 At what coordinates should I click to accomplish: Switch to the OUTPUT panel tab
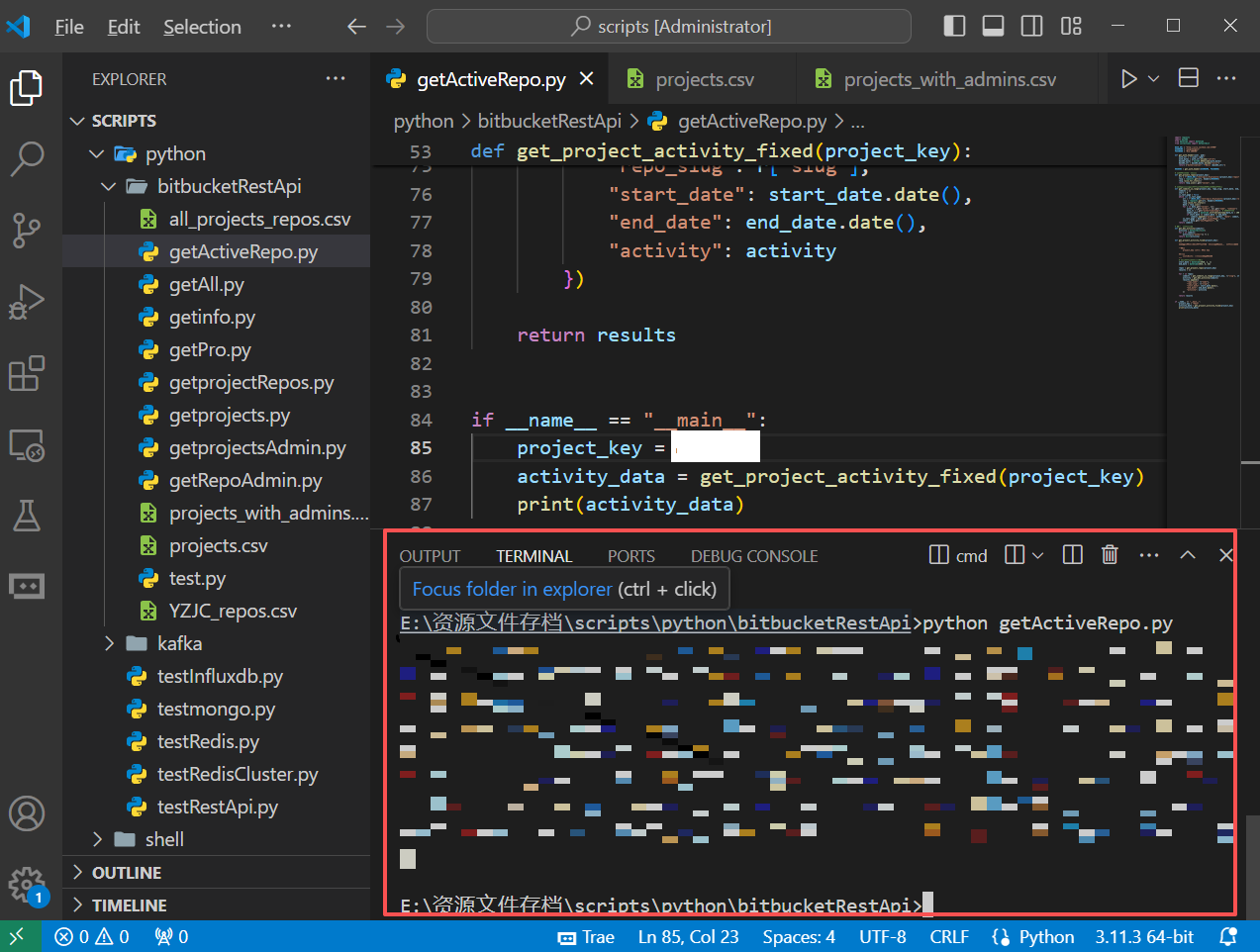pos(430,556)
